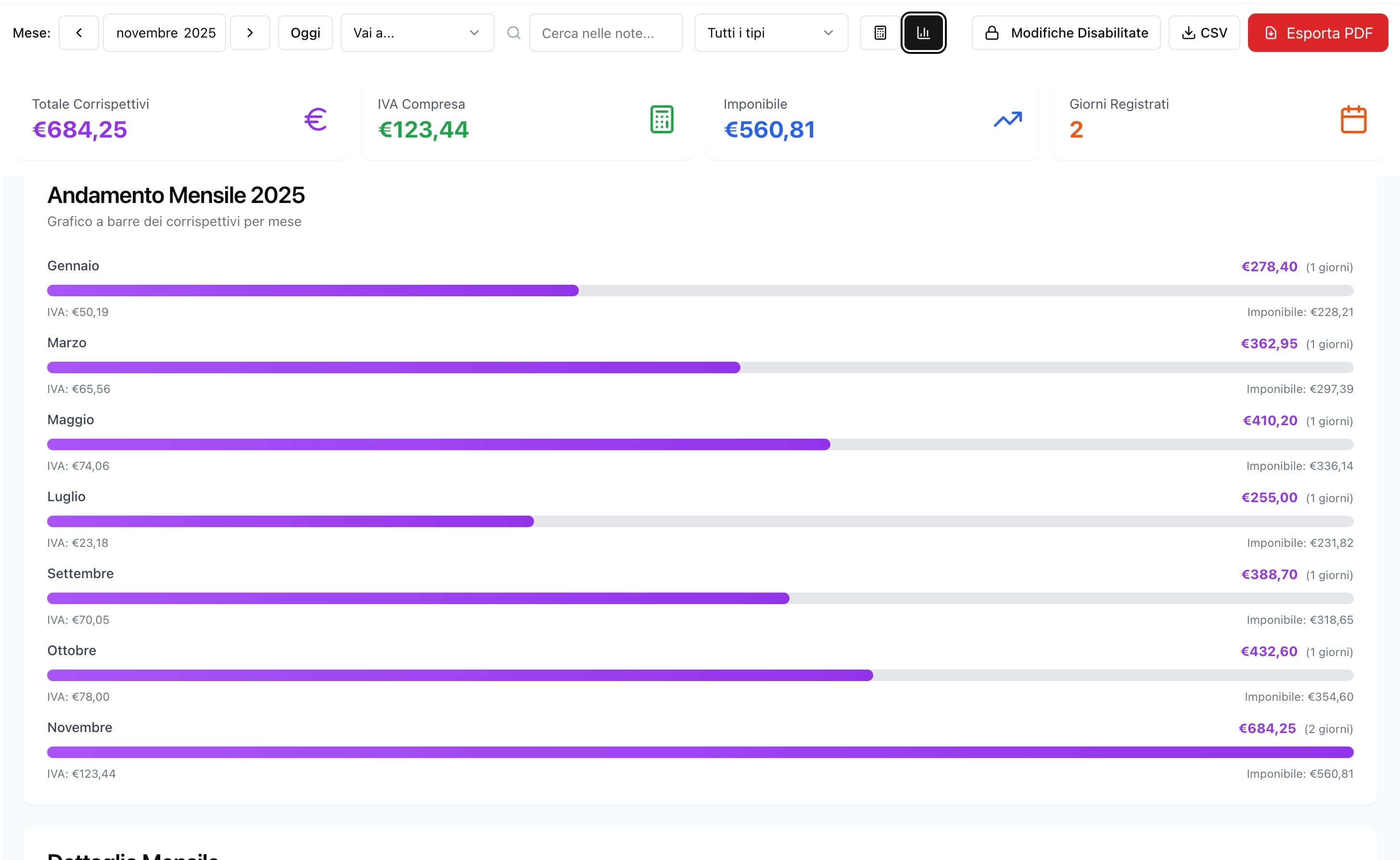
Task: Click the Ottobre row label
Action: (72, 650)
